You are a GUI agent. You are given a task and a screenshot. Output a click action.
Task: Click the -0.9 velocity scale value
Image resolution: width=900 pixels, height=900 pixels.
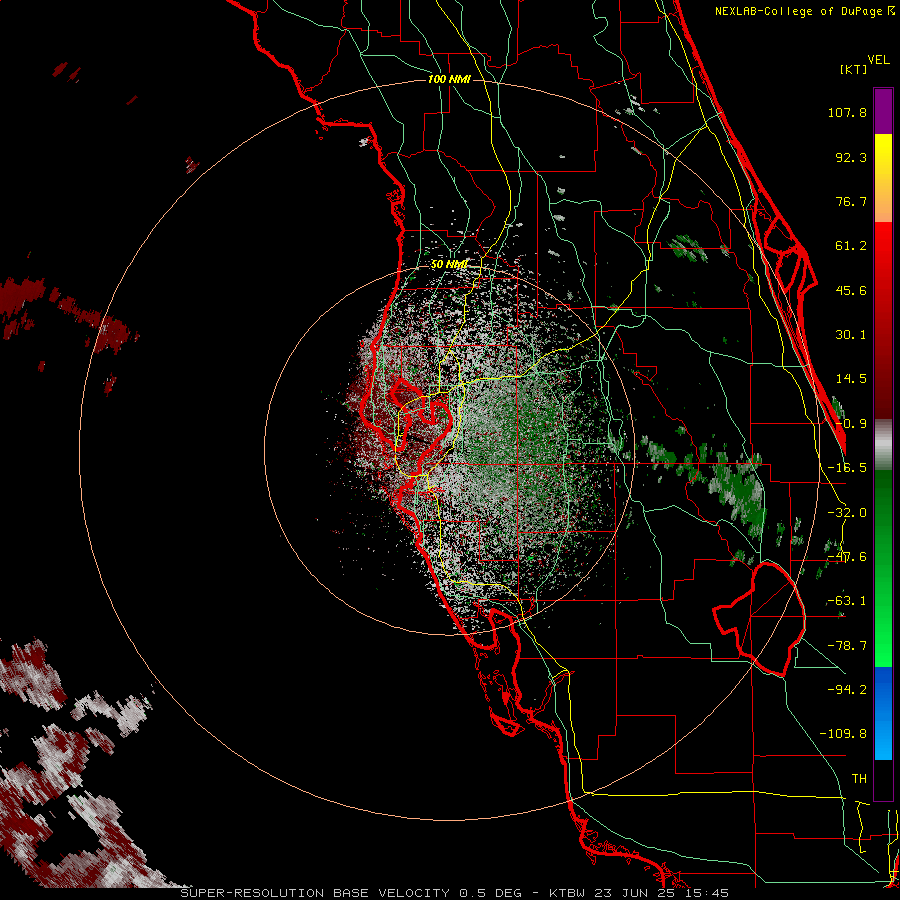pos(851,424)
